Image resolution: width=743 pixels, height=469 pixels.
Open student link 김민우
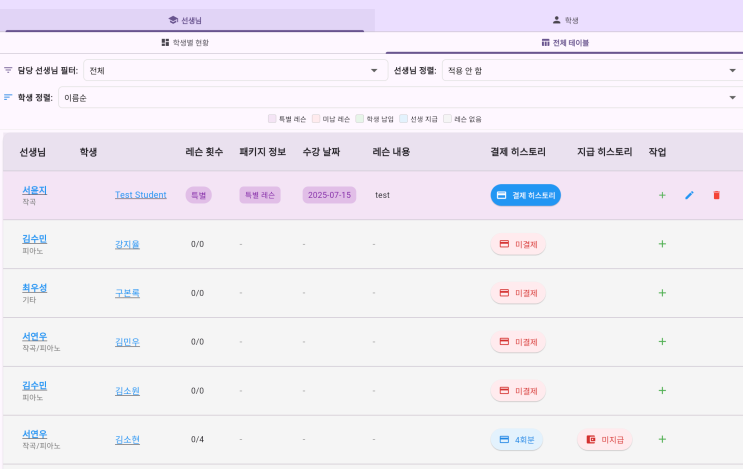pyautogui.click(x=127, y=342)
